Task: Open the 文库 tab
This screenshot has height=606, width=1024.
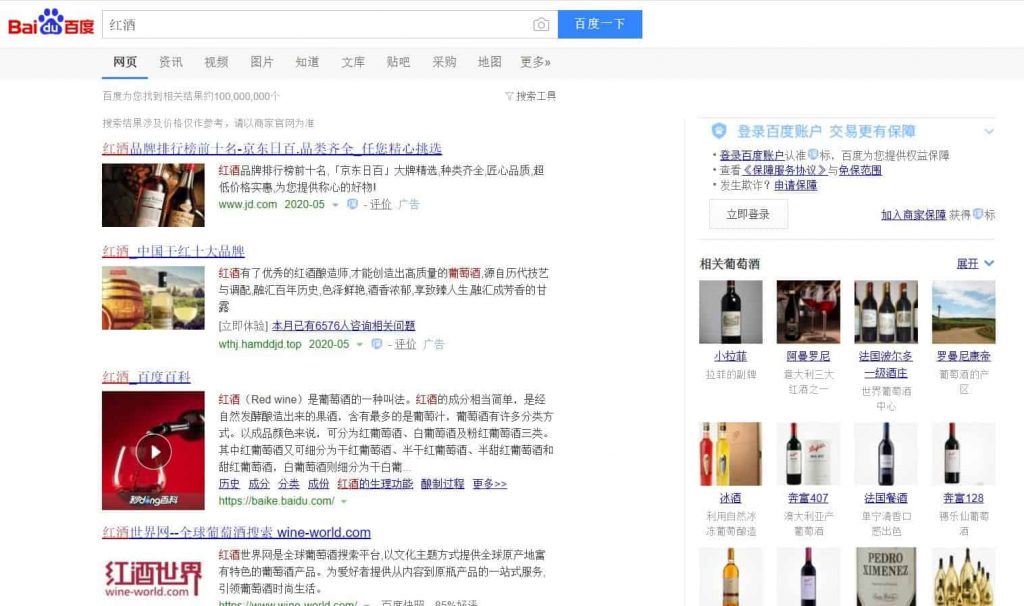Action: pyautogui.click(x=353, y=62)
